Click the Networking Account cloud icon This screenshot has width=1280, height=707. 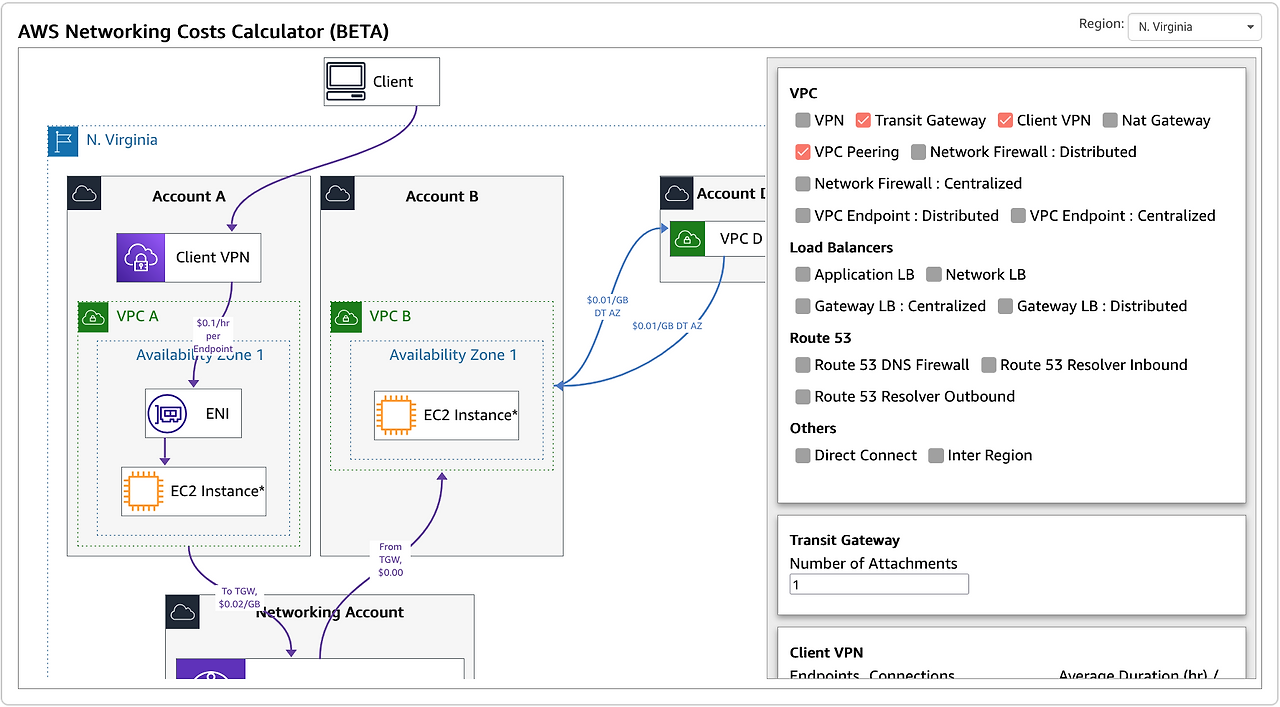[x=182, y=612]
